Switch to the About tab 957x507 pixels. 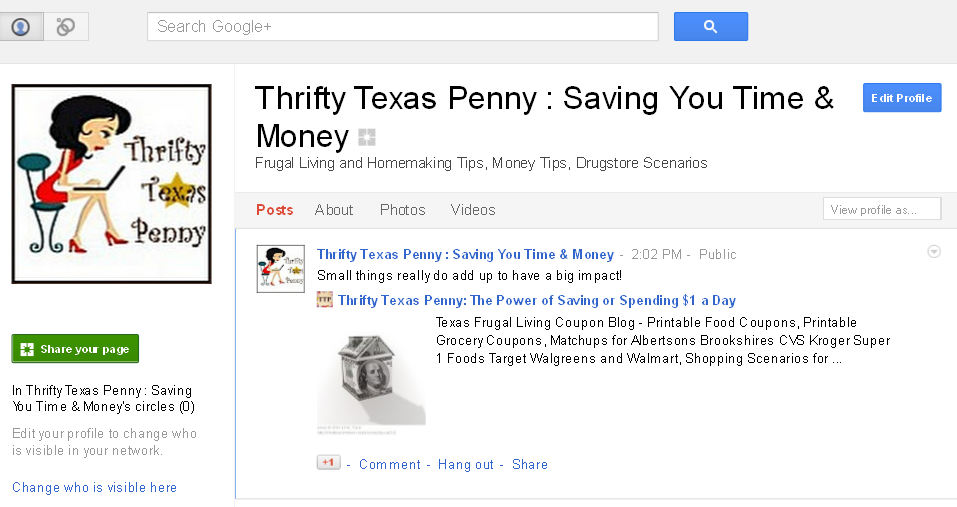click(x=334, y=210)
